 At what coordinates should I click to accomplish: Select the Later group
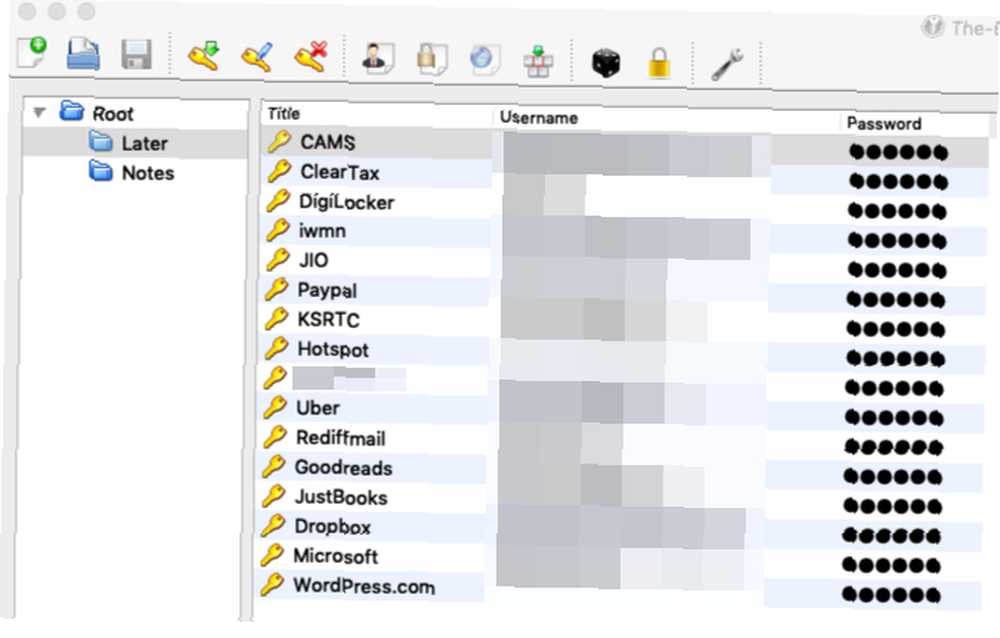point(128,142)
